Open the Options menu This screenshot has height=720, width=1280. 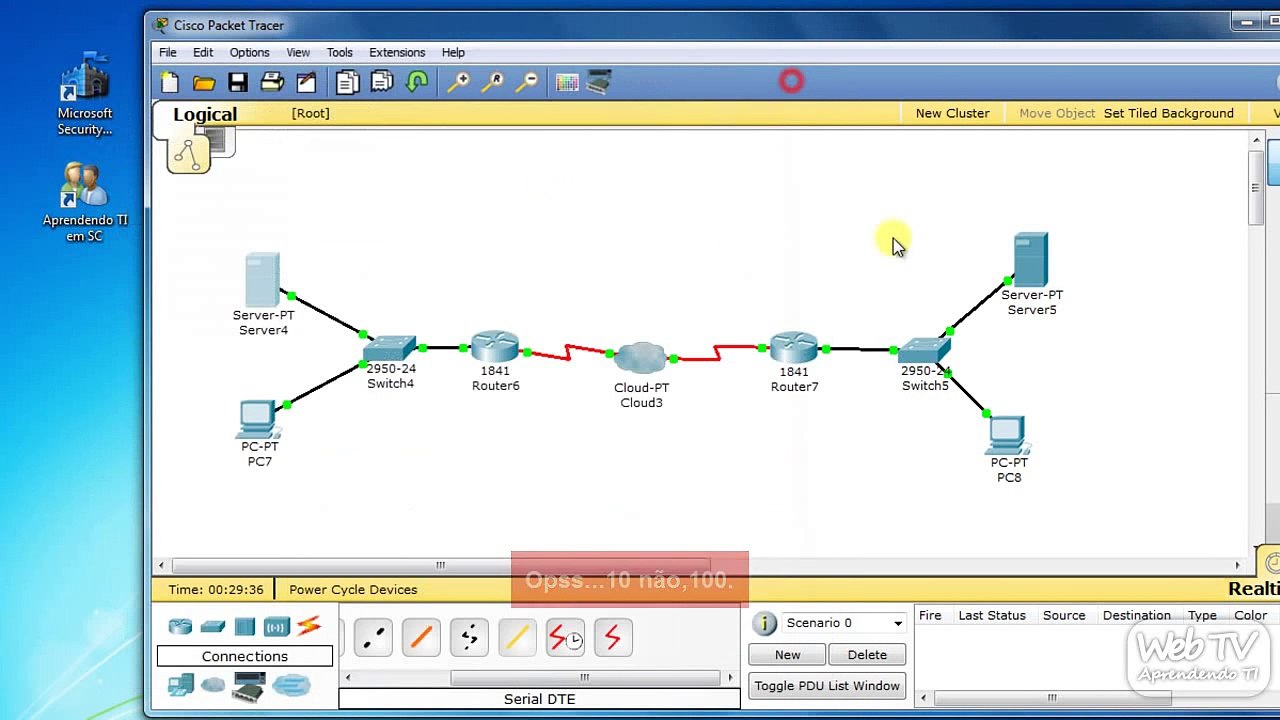[x=249, y=52]
